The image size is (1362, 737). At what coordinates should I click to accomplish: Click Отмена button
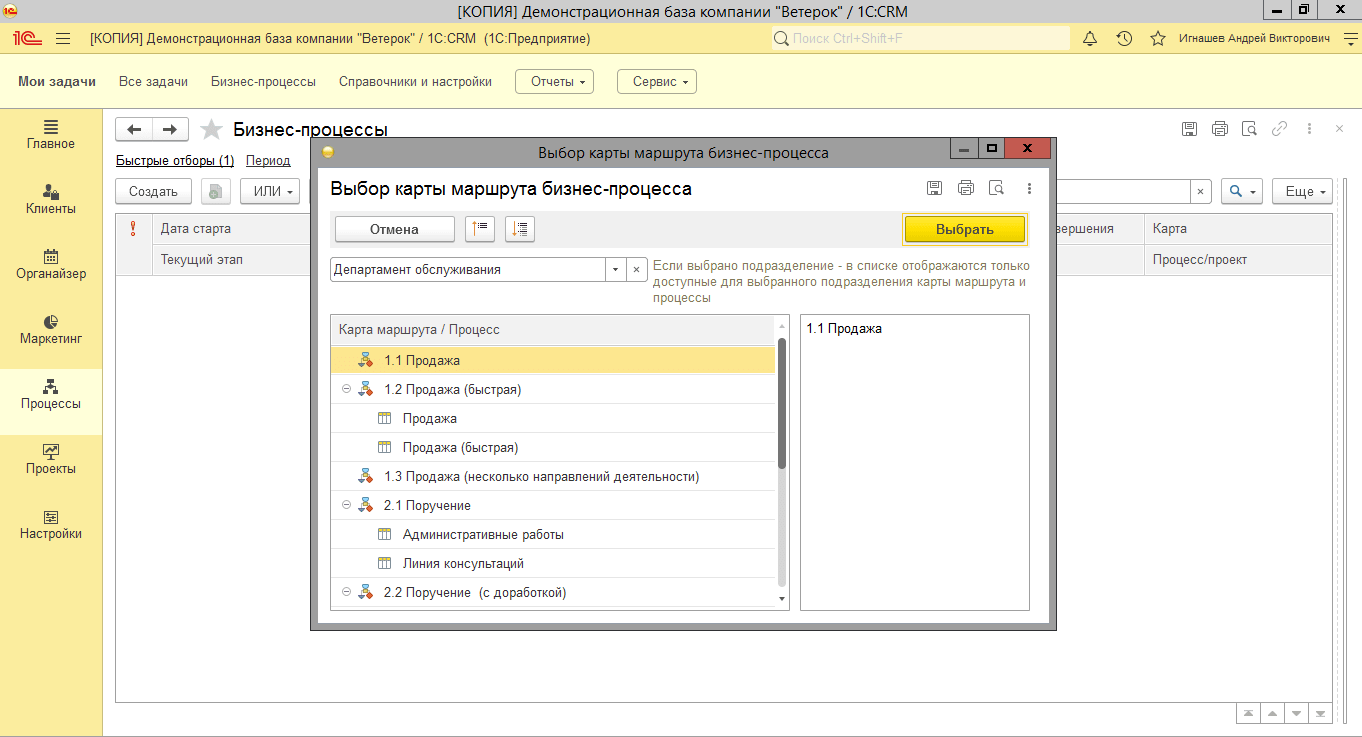[x=394, y=229]
